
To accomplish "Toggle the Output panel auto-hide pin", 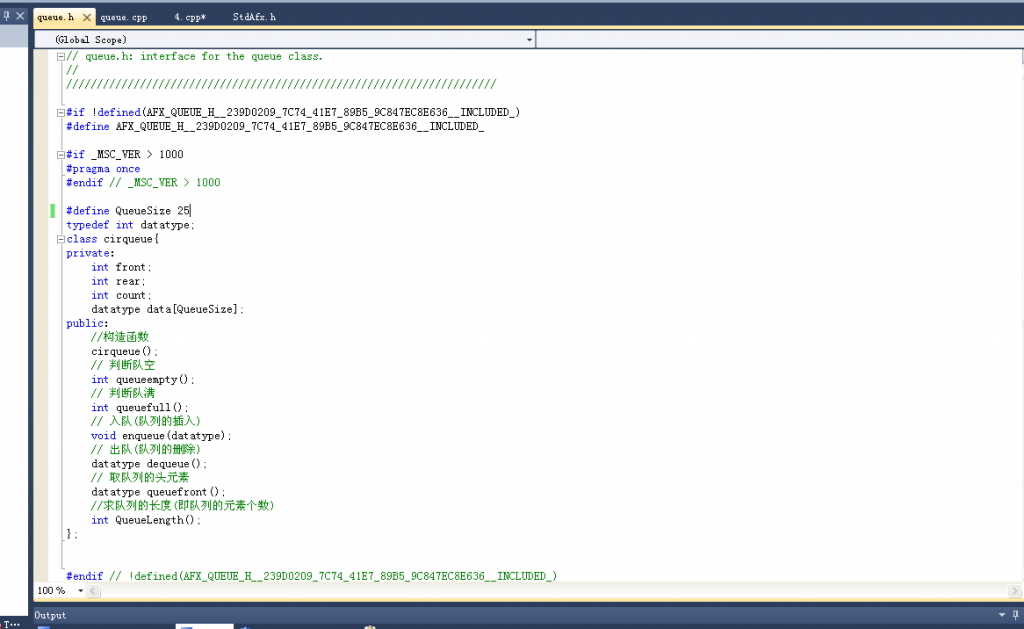I will point(1016,615).
